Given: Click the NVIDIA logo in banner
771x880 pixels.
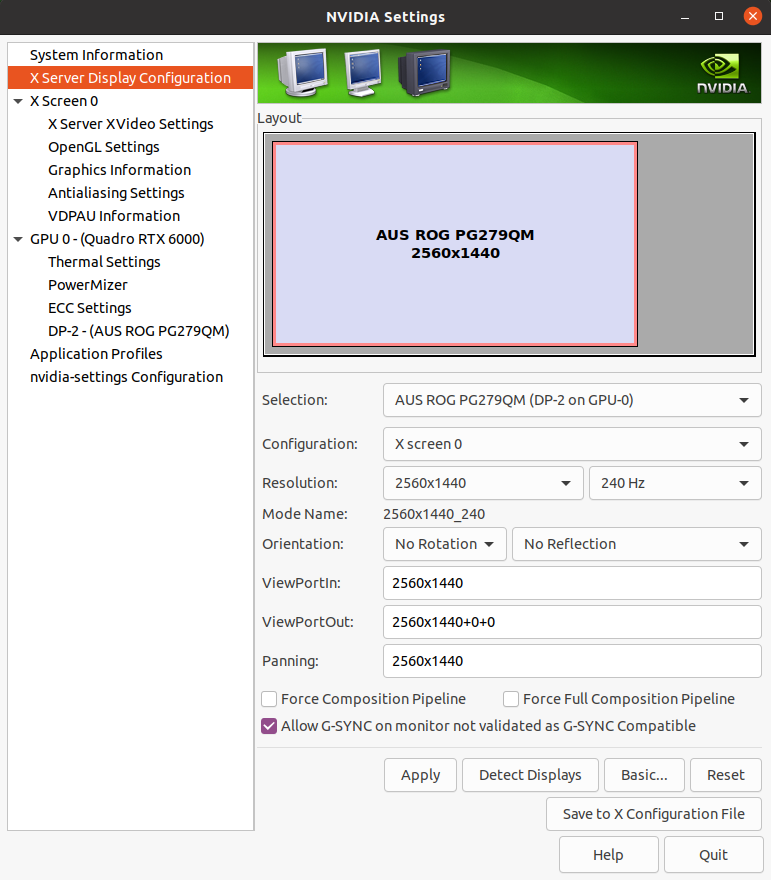Looking at the screenshot, I should coord(722,73).
